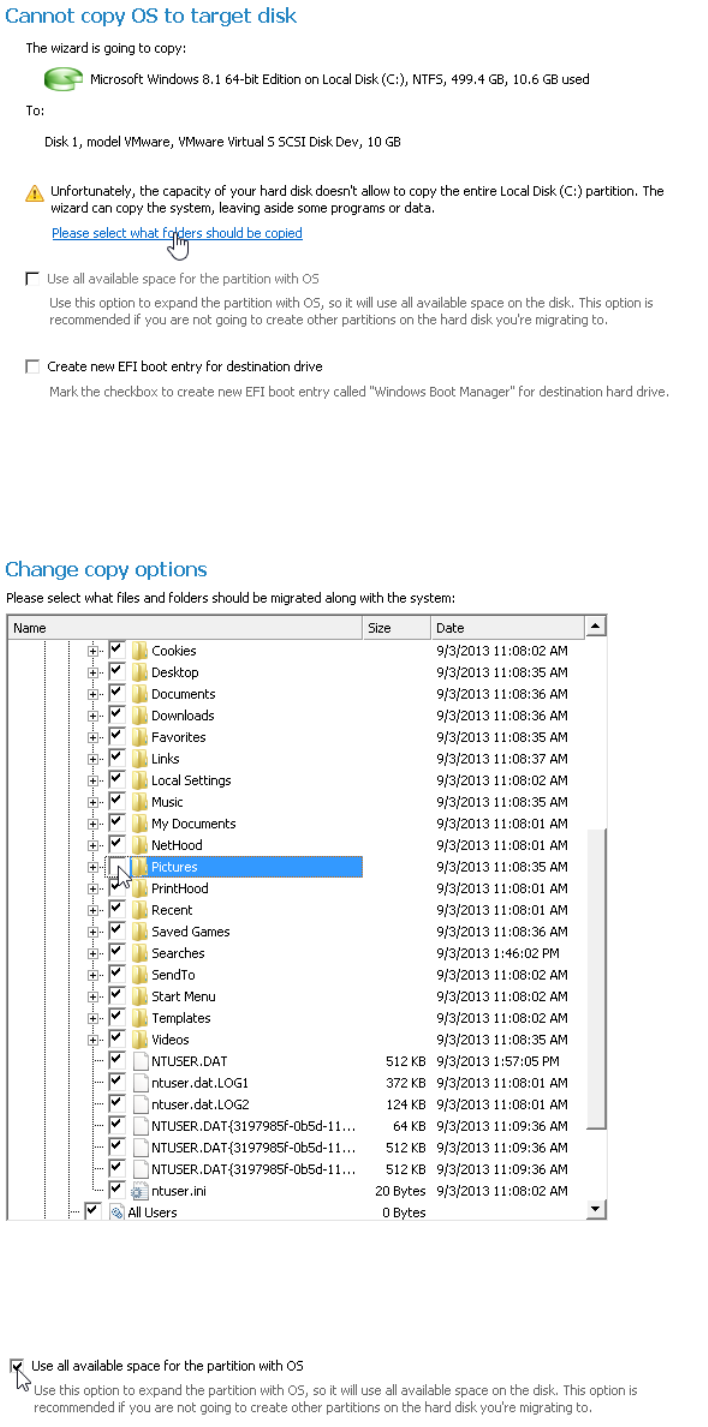The width and height of the screenshot is (708, 1427).
Task: Click the yellow warning triangle icon
Action: tap(35, 193)
